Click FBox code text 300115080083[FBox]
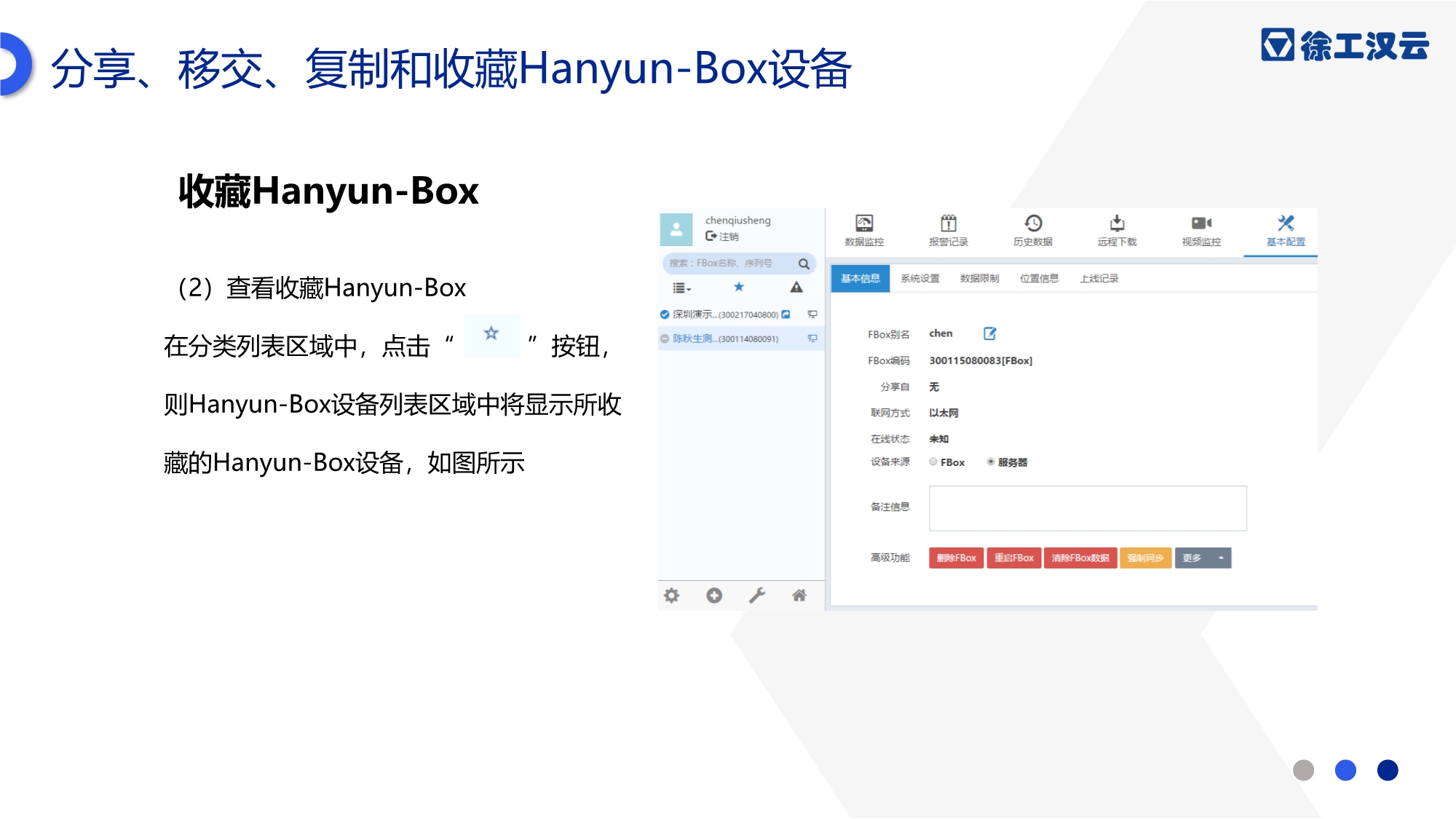Viewport: 1456px width, 819px height. [981, 360]
